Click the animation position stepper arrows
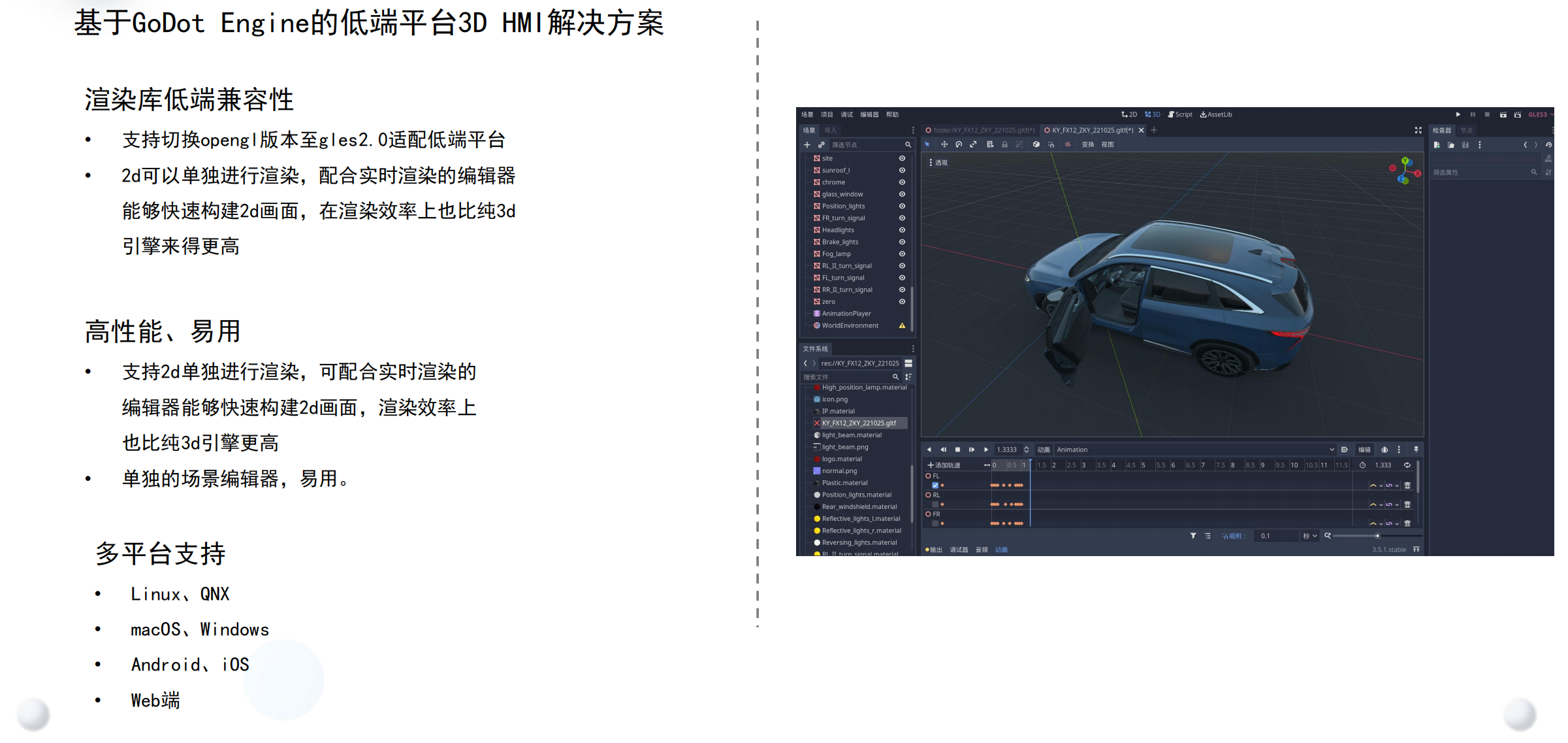1568x743 pixels. (1027, 450)
